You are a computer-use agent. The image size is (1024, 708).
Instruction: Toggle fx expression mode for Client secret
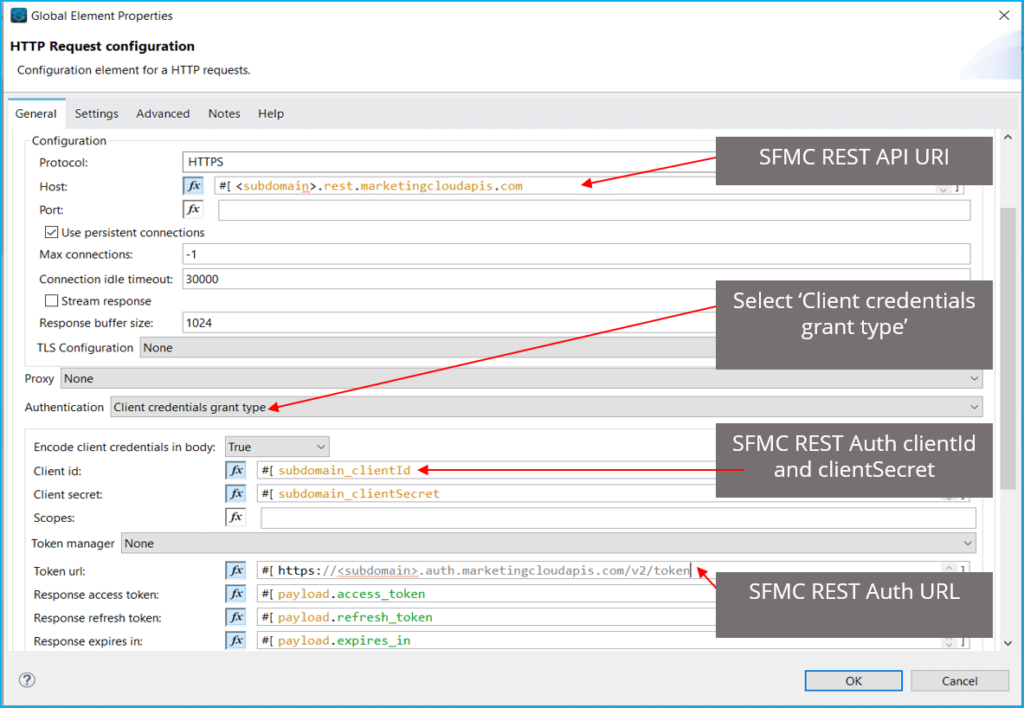pos(236,494)
